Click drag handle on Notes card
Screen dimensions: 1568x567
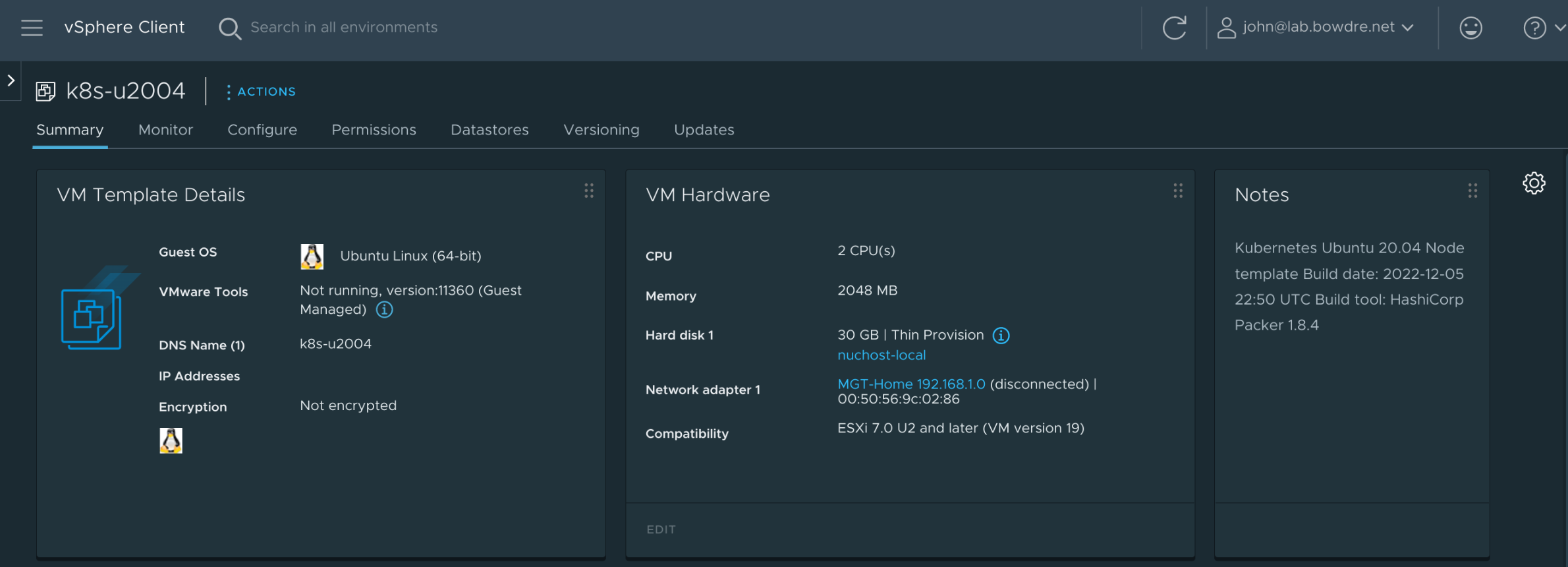coord(1472,191)
